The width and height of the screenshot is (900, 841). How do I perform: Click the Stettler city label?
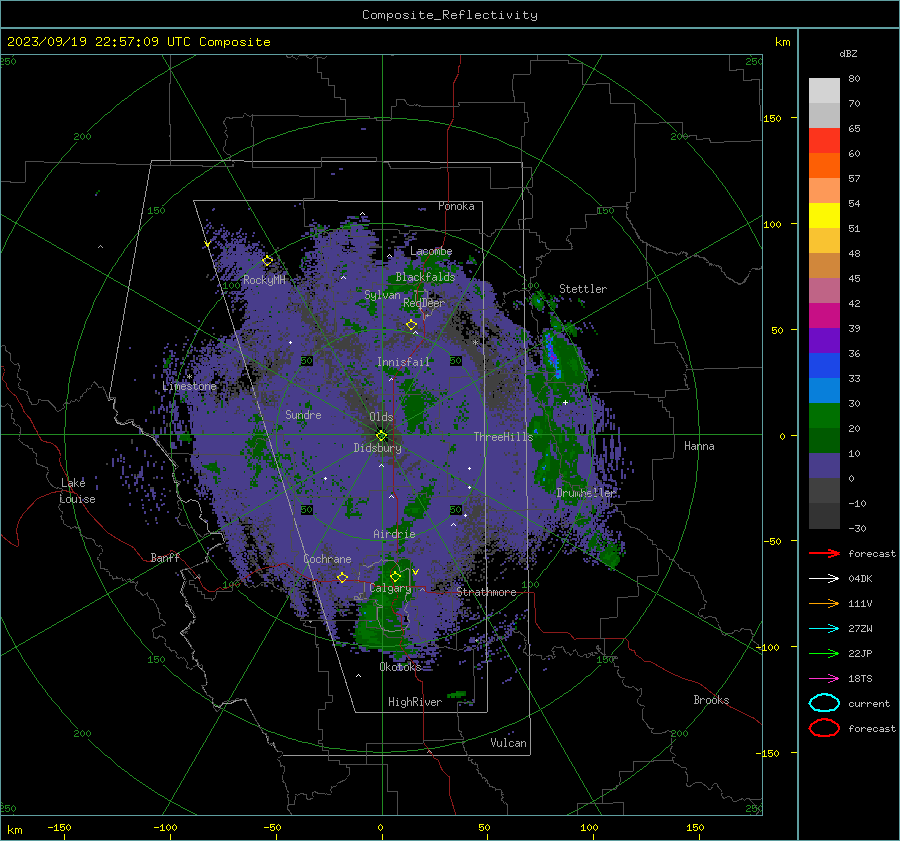coord(583,289)
